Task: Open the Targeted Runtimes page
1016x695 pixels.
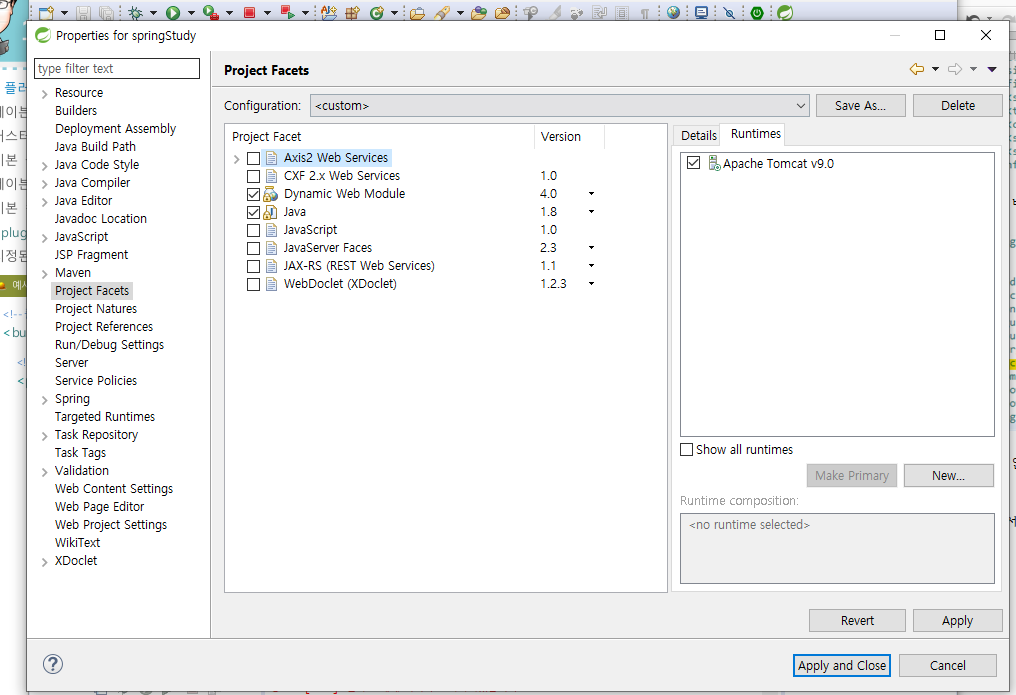Action: [x=105, y=416]
